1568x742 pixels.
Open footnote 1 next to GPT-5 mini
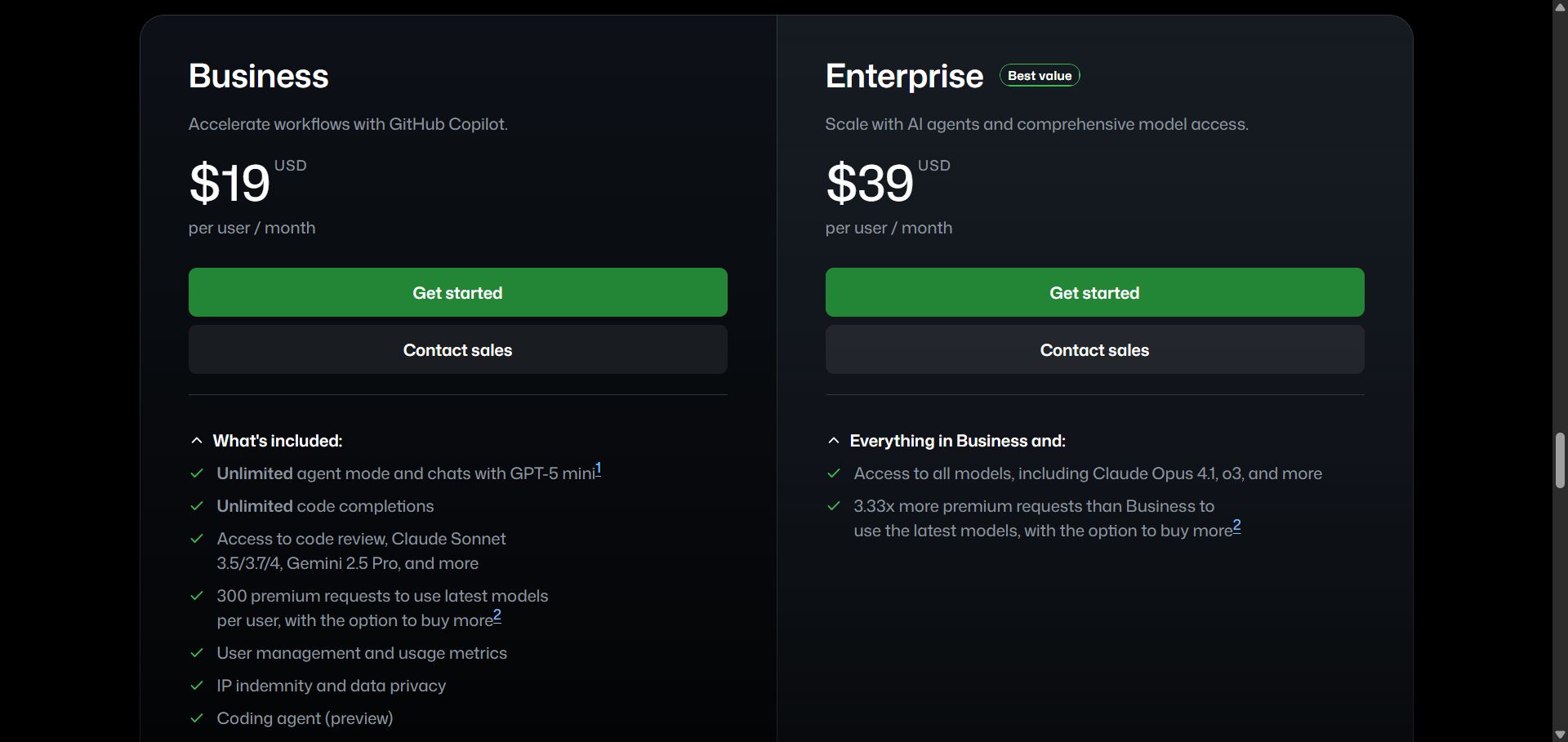click(599, 469)
